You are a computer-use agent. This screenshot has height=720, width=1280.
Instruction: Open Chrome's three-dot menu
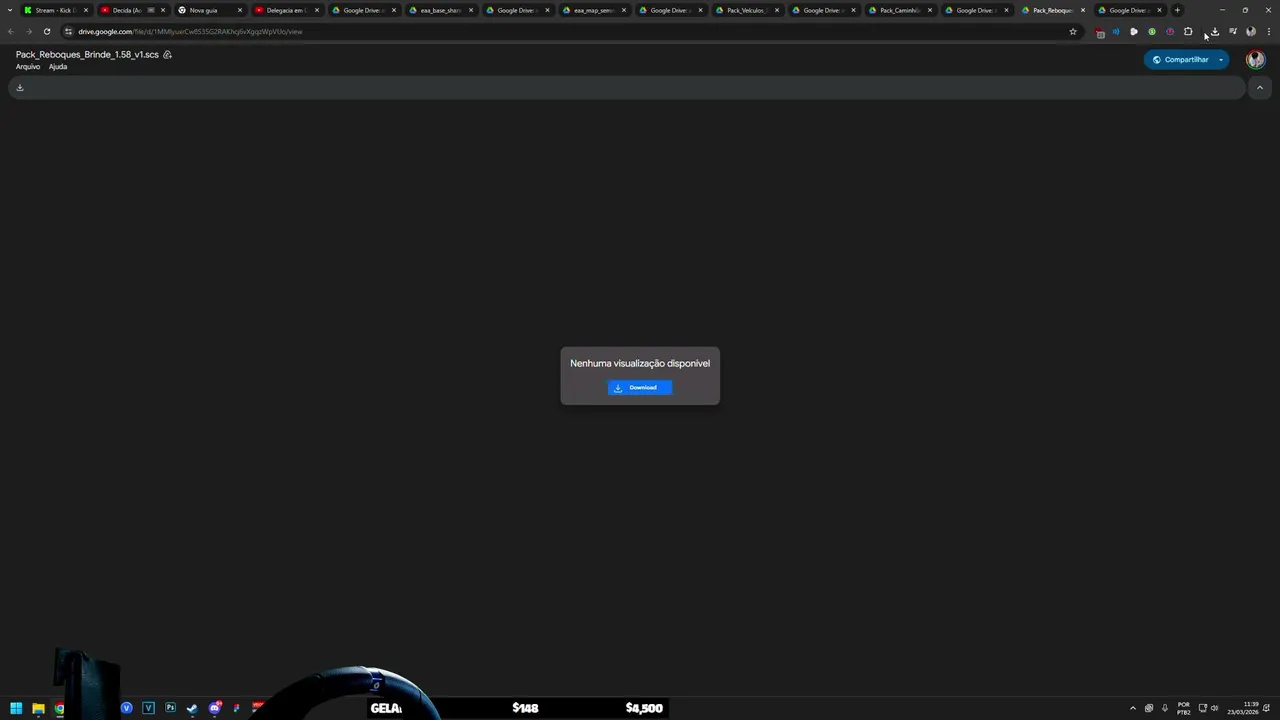click(1268, 32)
